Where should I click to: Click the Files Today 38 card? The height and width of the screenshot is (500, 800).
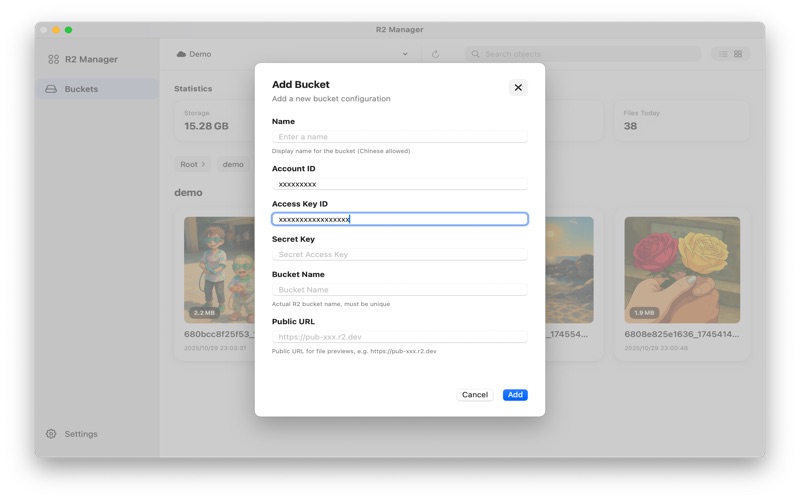(x=682, y=120)
